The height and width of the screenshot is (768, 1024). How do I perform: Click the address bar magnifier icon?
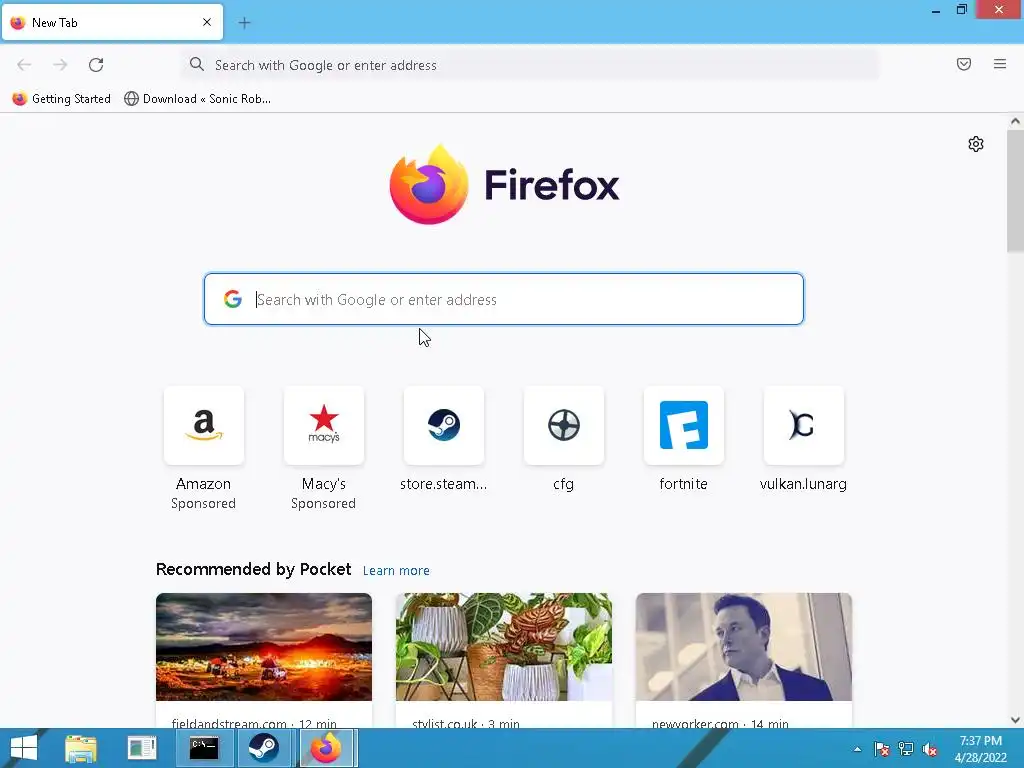[x=197, y=64]
